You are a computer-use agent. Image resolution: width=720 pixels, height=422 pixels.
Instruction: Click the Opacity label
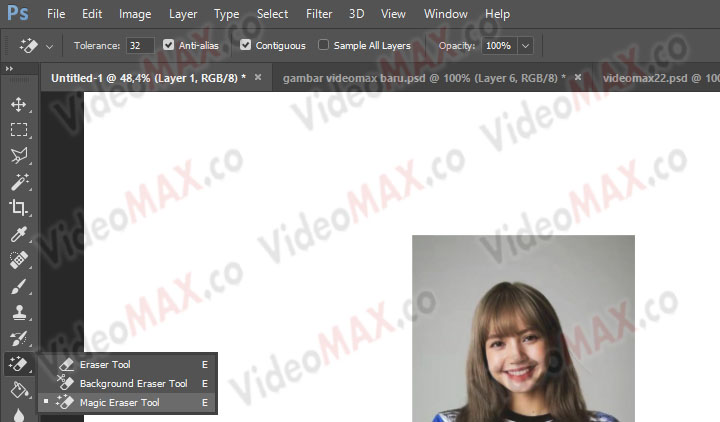[x=456, y=45]
